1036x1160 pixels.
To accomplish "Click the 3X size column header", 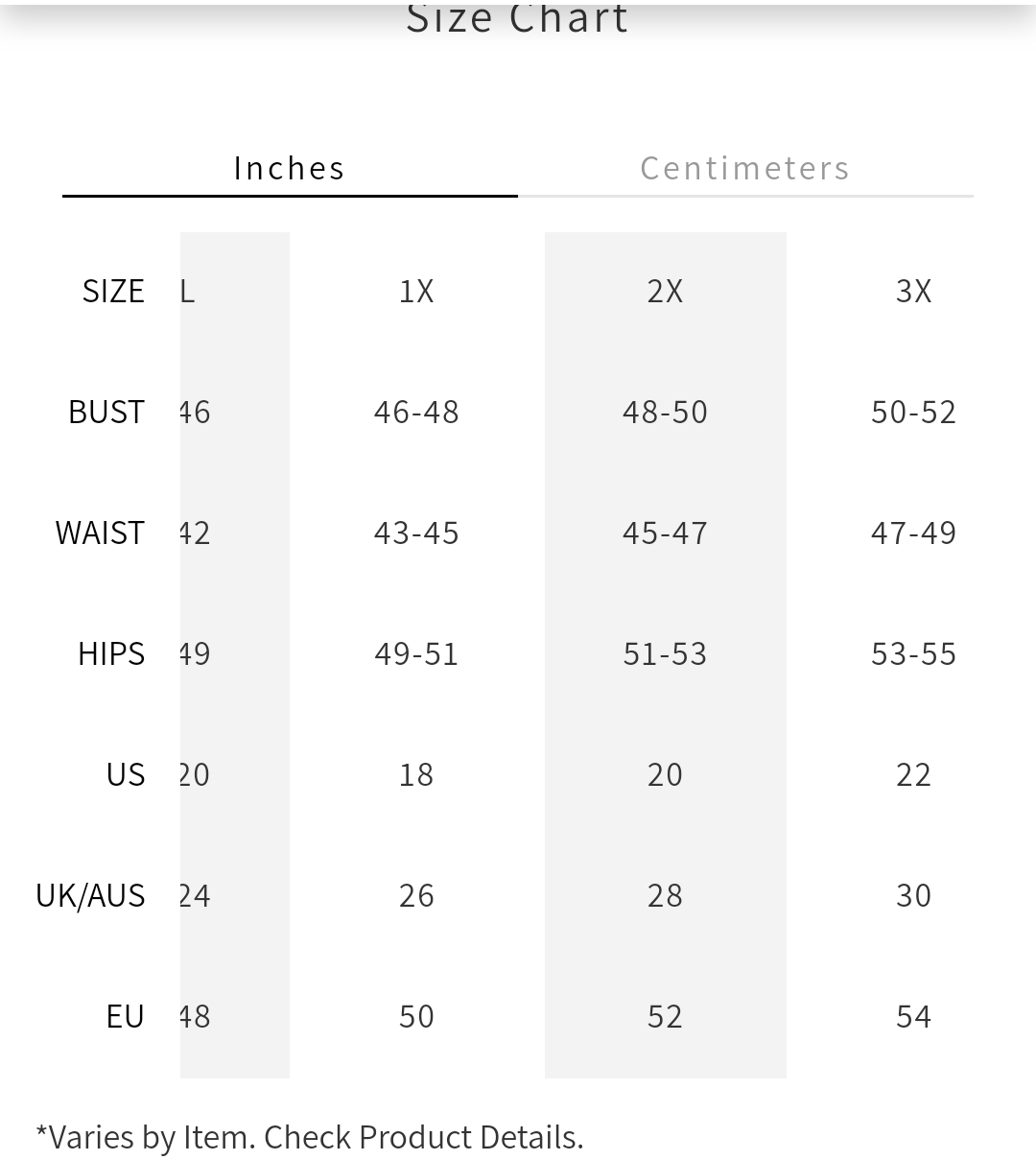I will tap(913, 291).
